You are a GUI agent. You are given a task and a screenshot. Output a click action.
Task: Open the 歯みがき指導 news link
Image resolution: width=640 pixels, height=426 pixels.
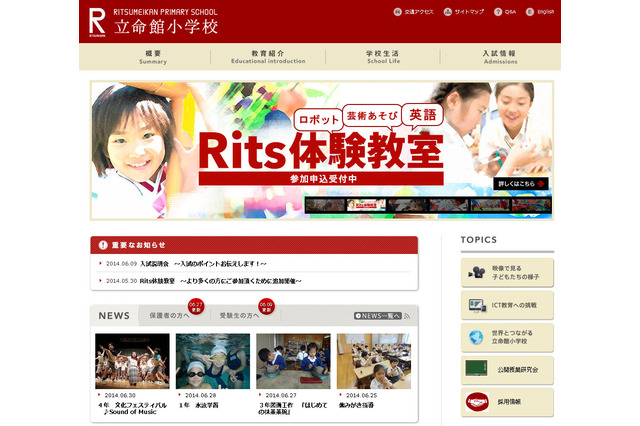(x=356, y=405)
